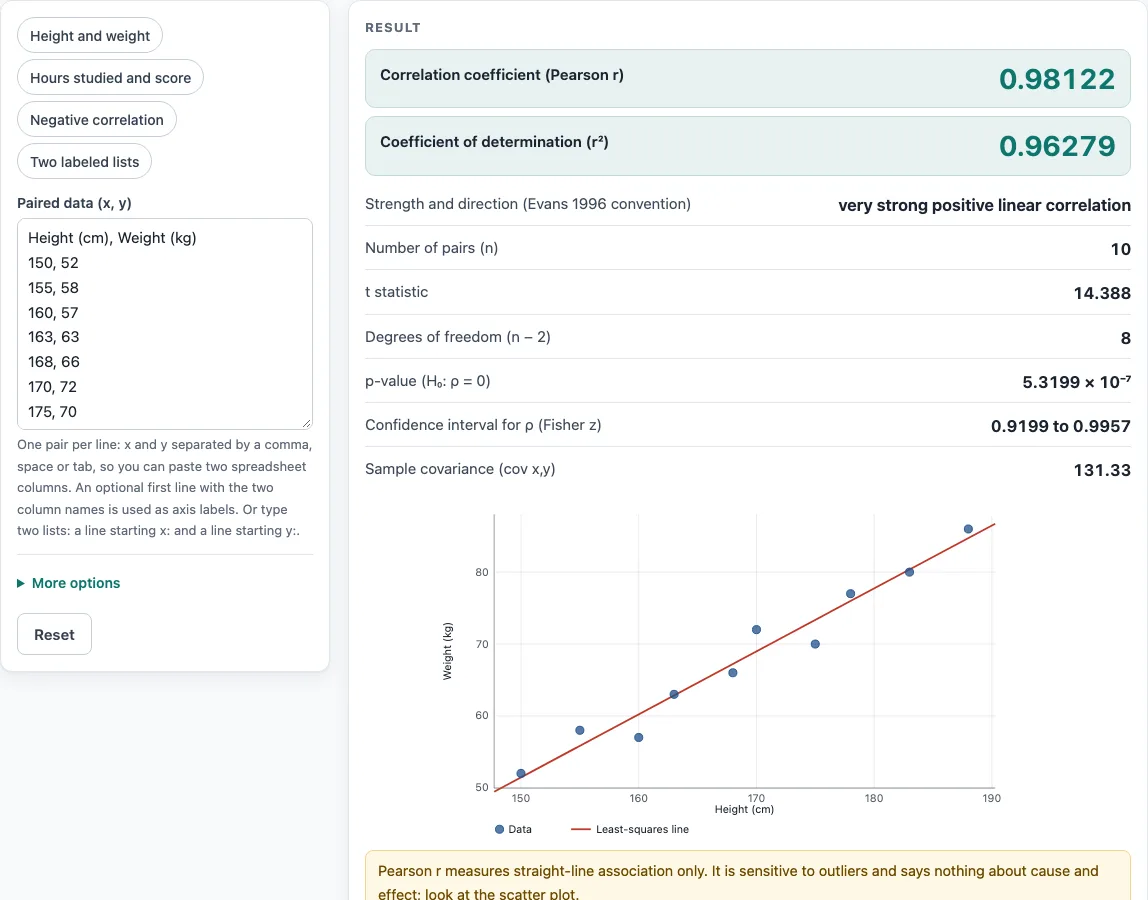This screenshot has width=1148, height=900.
Task: Select the t statistic value 14.388
Action: (x=1102, y=293)
